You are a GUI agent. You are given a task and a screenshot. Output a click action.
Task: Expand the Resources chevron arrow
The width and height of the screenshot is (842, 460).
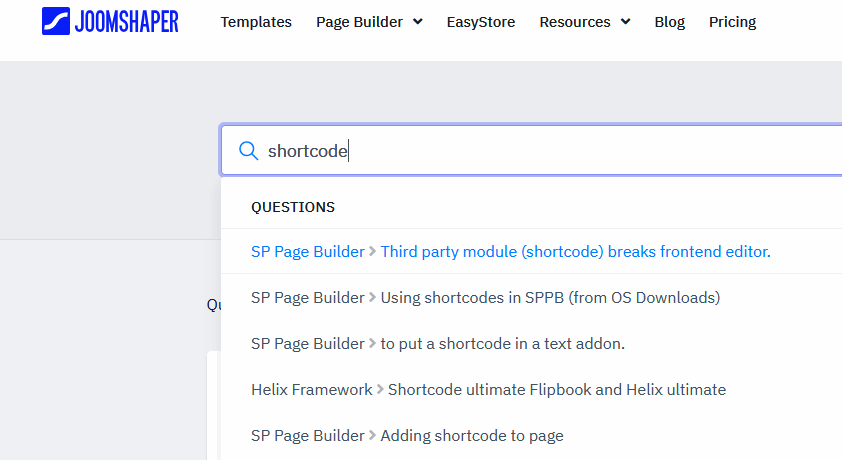(625, 22)
